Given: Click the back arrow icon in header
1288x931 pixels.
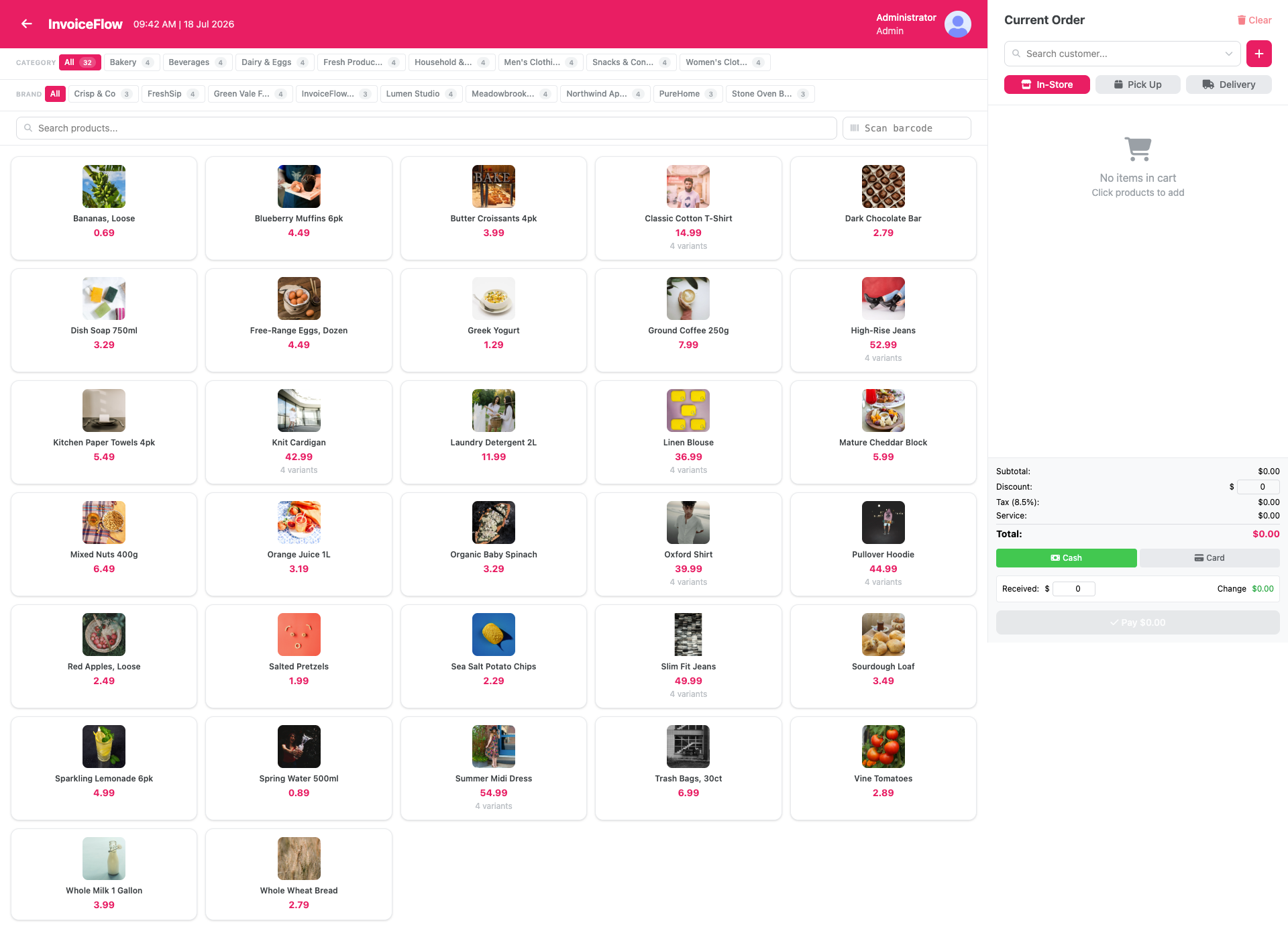Looking at the screenshot, I should tap(27, 24).
